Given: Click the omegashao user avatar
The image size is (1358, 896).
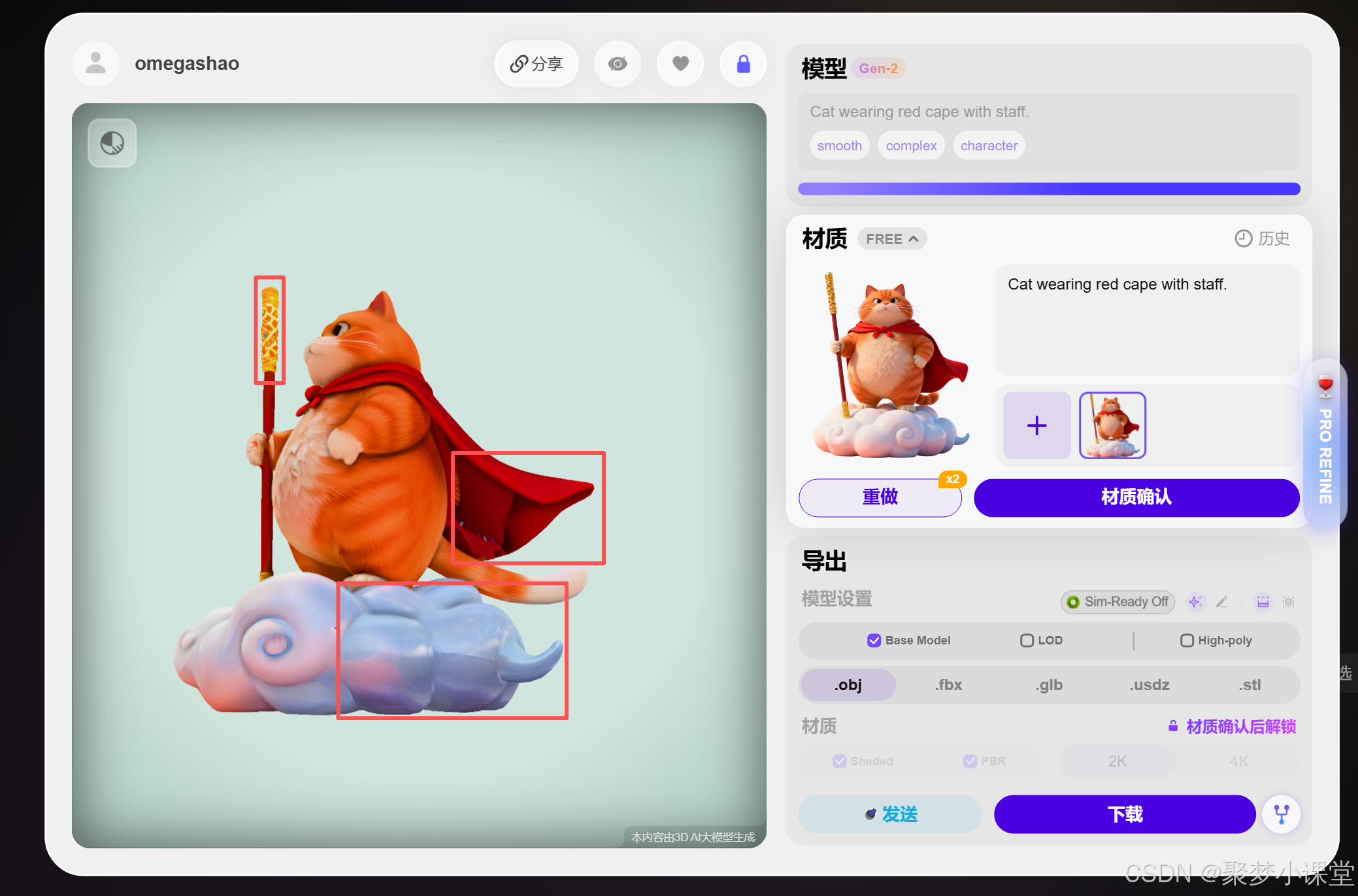Looking at the screenshot, I should [96, 64].
